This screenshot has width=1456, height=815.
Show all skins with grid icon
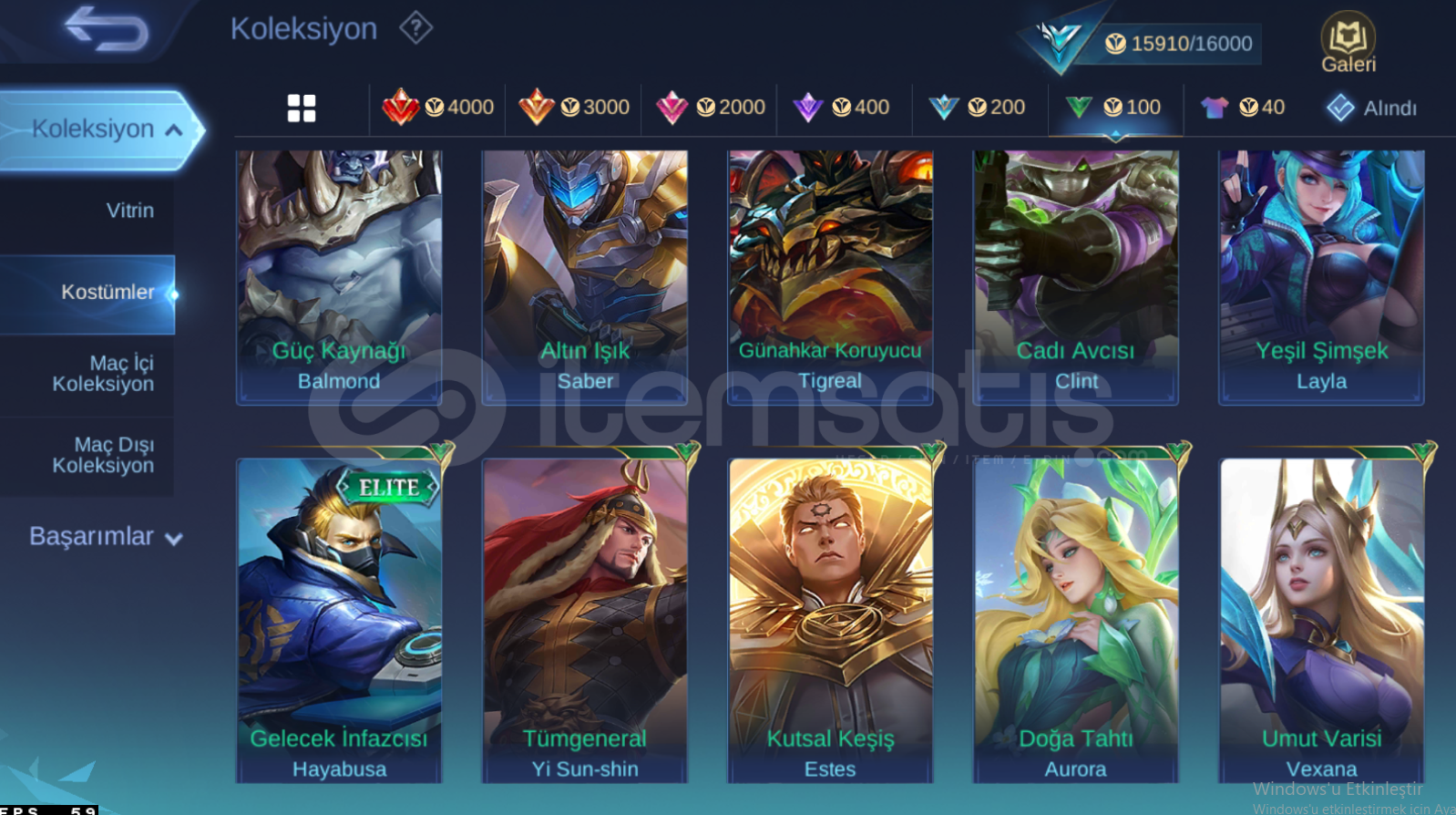pos(302,108)
